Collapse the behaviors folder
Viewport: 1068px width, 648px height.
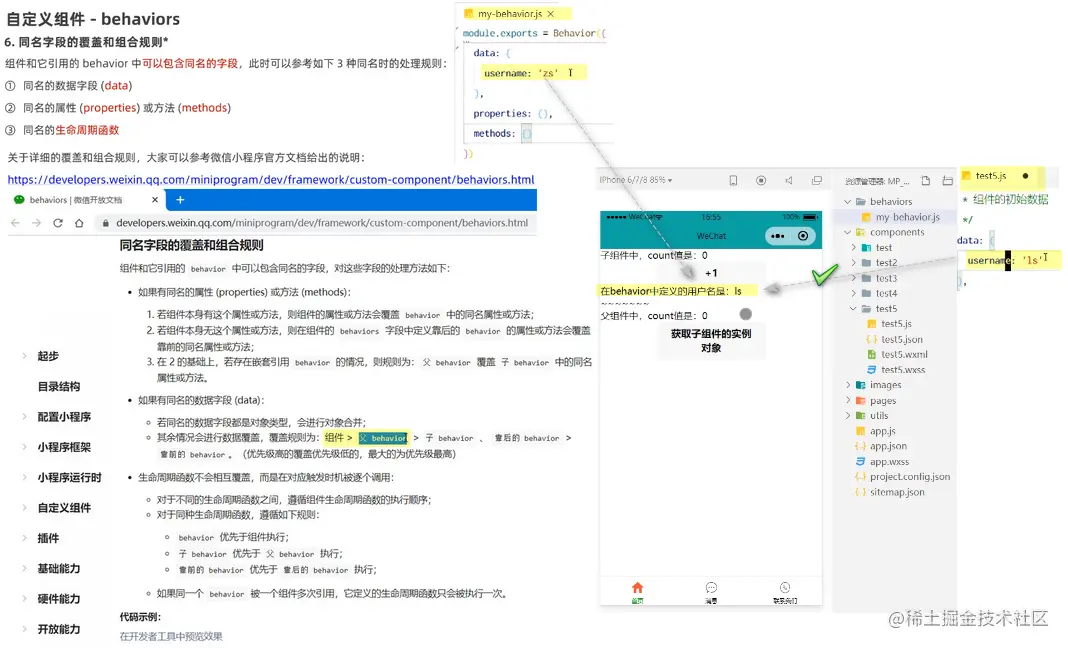point(847,202)
